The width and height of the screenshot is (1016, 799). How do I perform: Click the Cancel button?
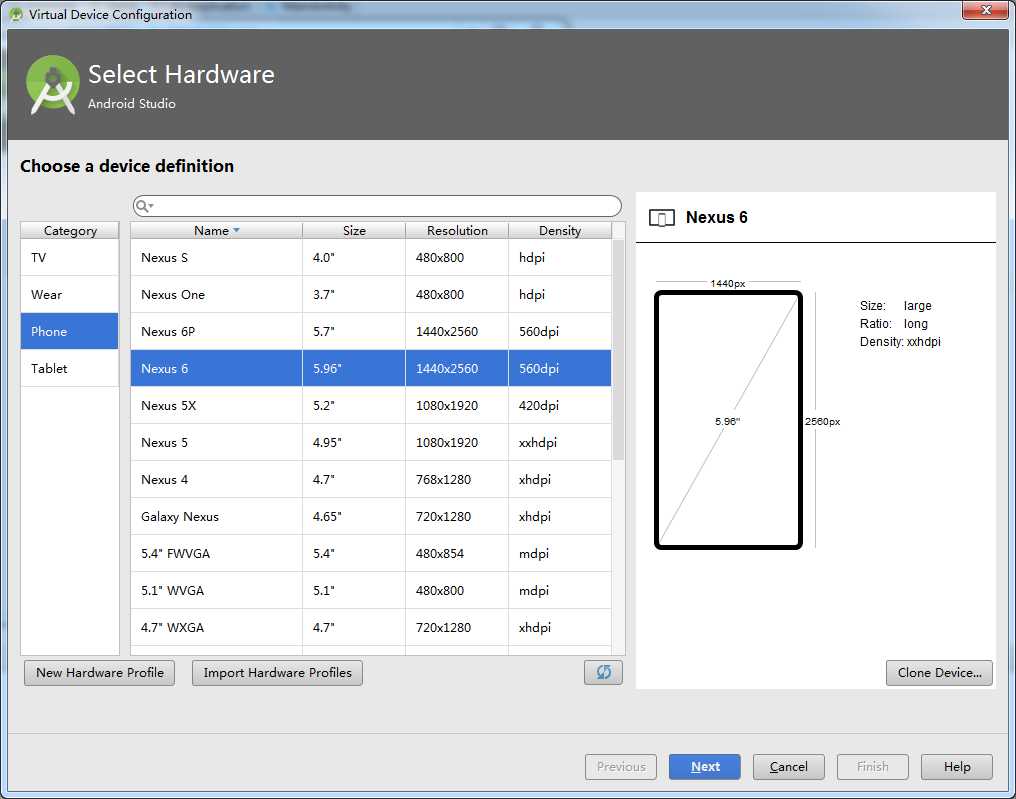[789, 767]
